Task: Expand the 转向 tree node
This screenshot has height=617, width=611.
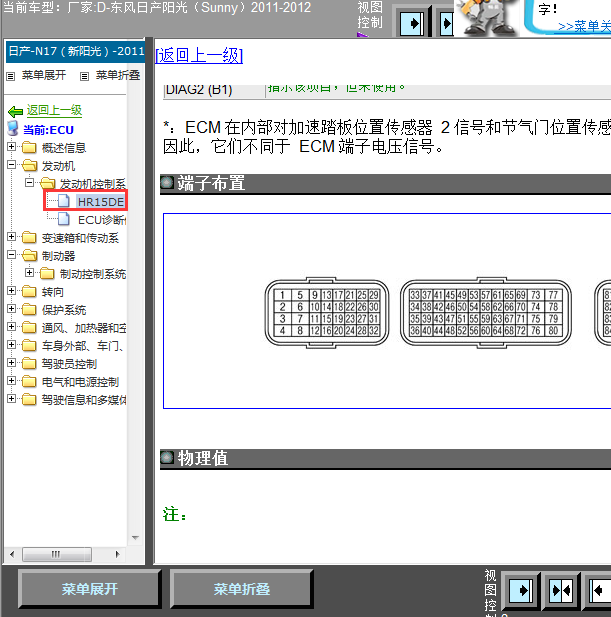Action: tap(11, 290)
